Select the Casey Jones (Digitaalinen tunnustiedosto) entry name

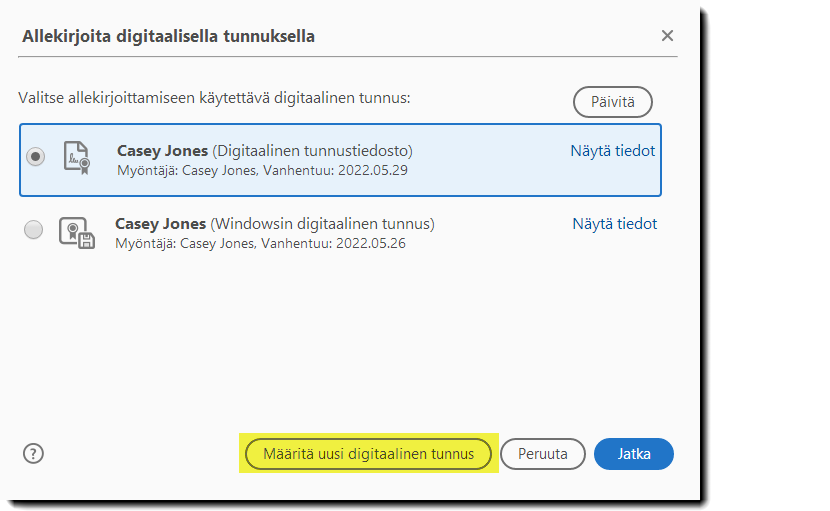pyautogui.click(x=264, y=151)
